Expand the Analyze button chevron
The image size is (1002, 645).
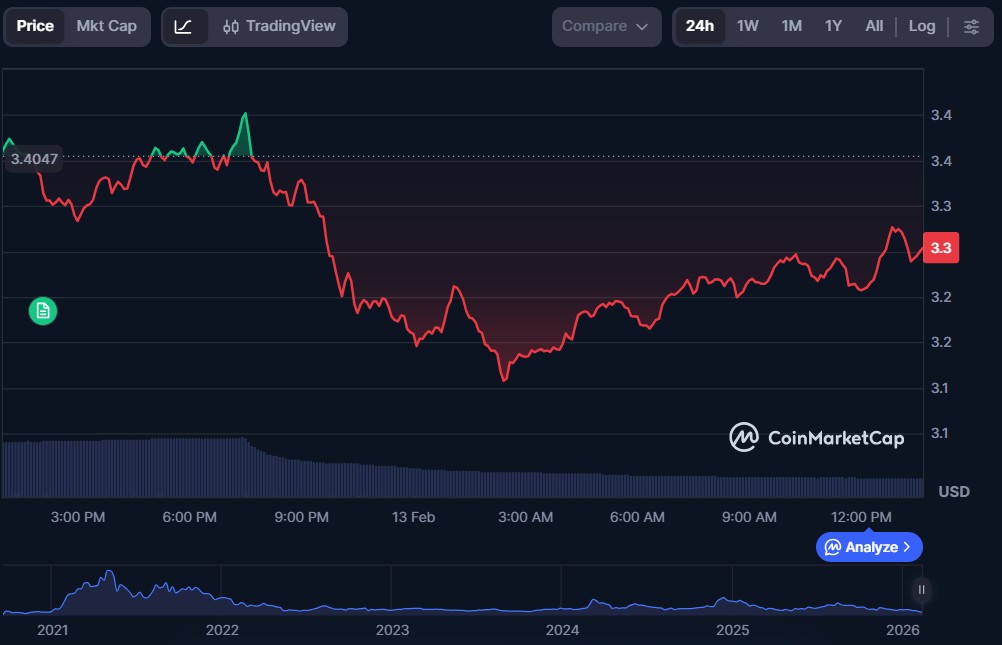[x=907, y=547]
